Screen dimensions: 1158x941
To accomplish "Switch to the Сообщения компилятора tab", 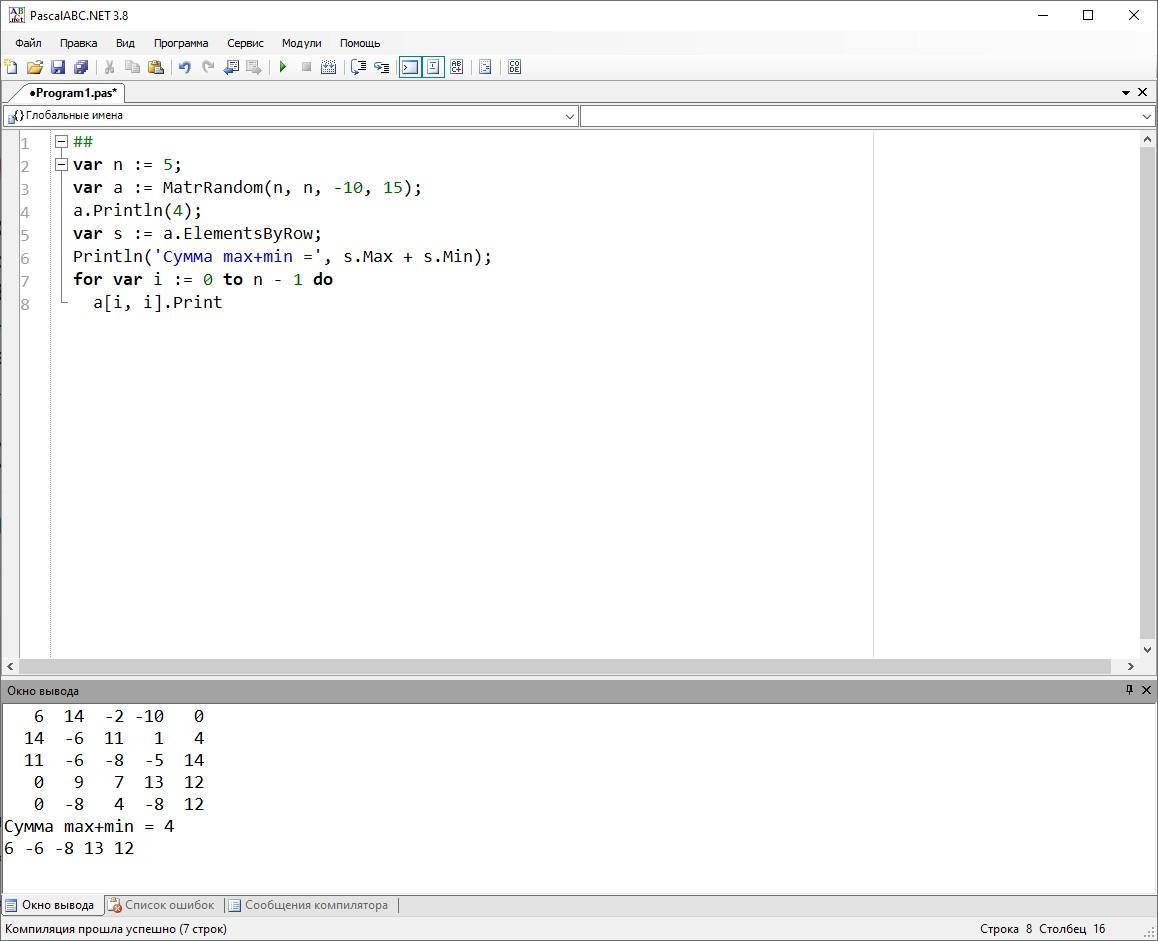I will tap(308, 905).
